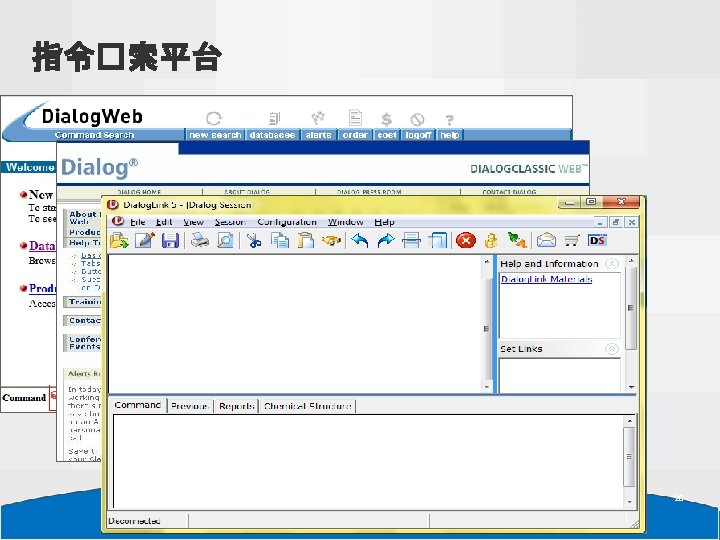720x540 pixels.
Task: Switch to the Reports tab
Action: point(236,406)
